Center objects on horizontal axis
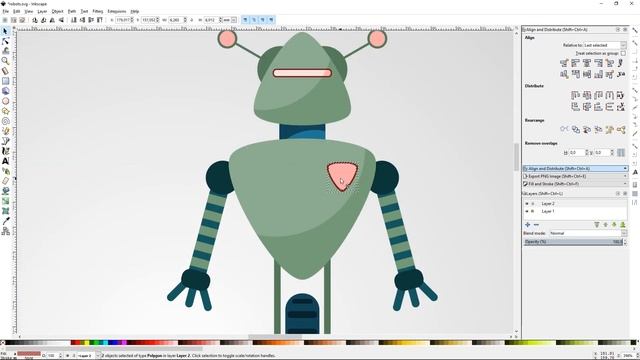The height and width of the screenshot is (360, 640). click(x=587, y=74)
